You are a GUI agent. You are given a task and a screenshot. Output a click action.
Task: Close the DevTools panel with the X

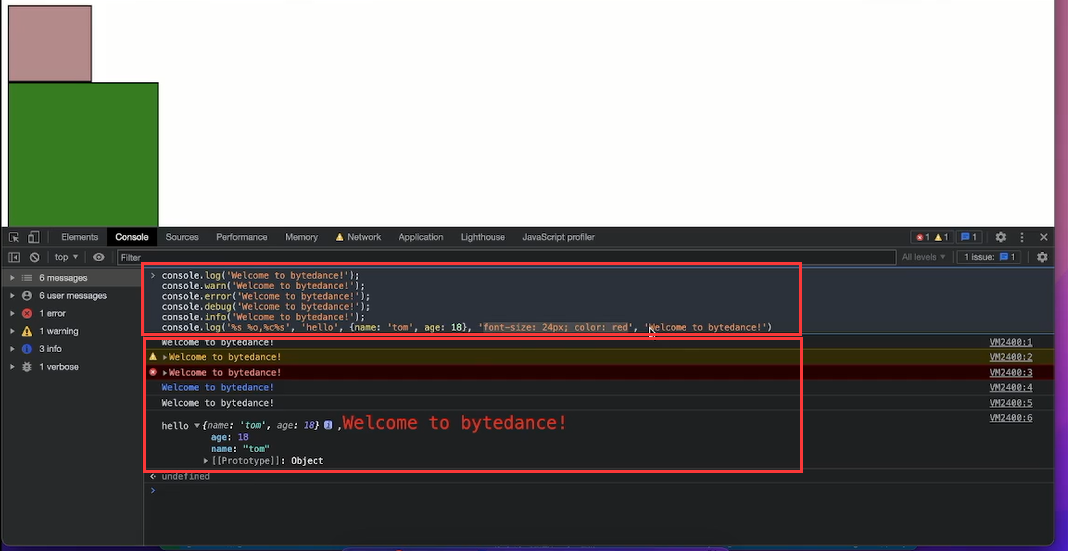[1043, 237]
